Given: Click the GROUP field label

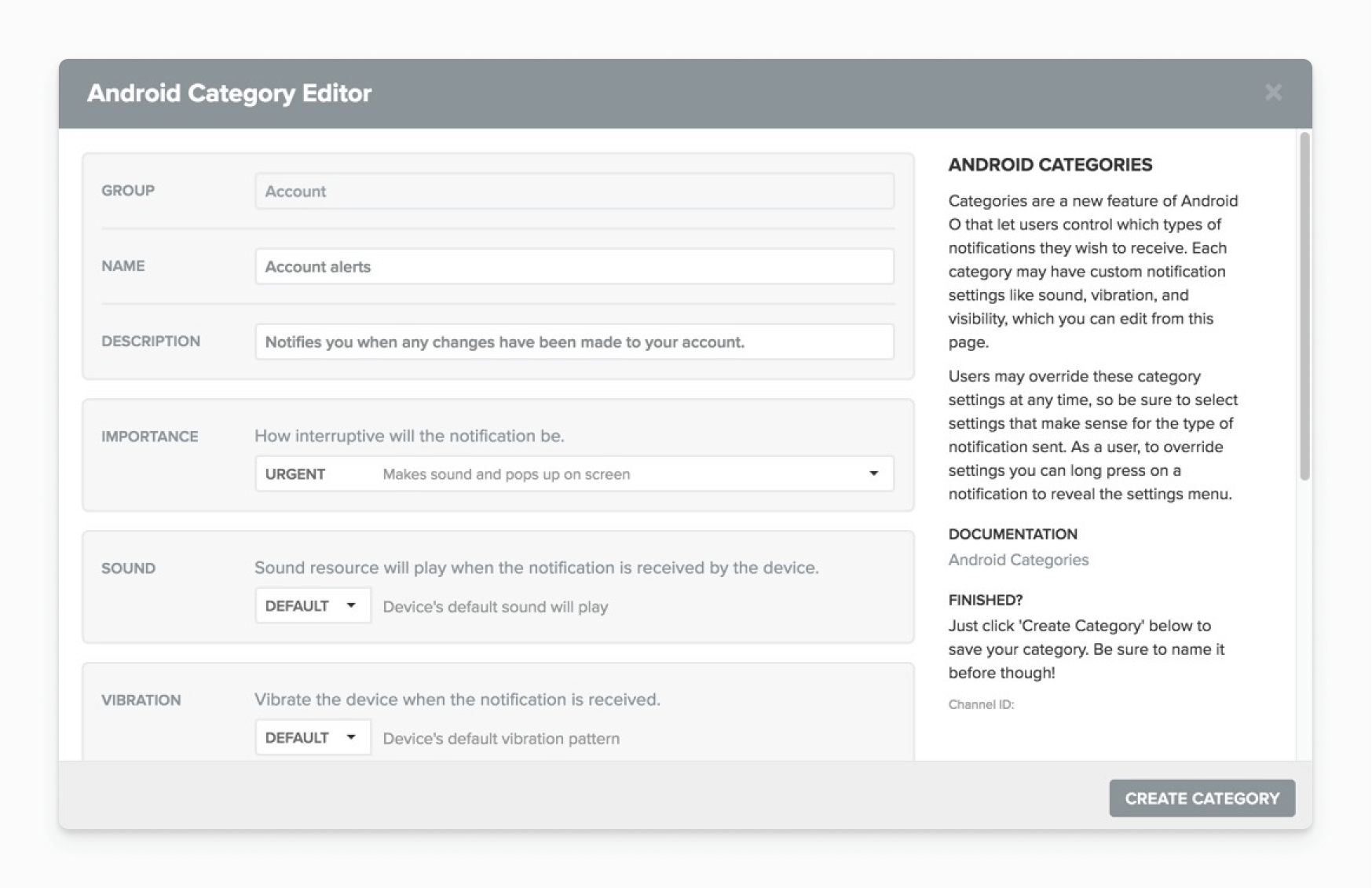Looking at the screenshot, I should (x=128, y=191).
